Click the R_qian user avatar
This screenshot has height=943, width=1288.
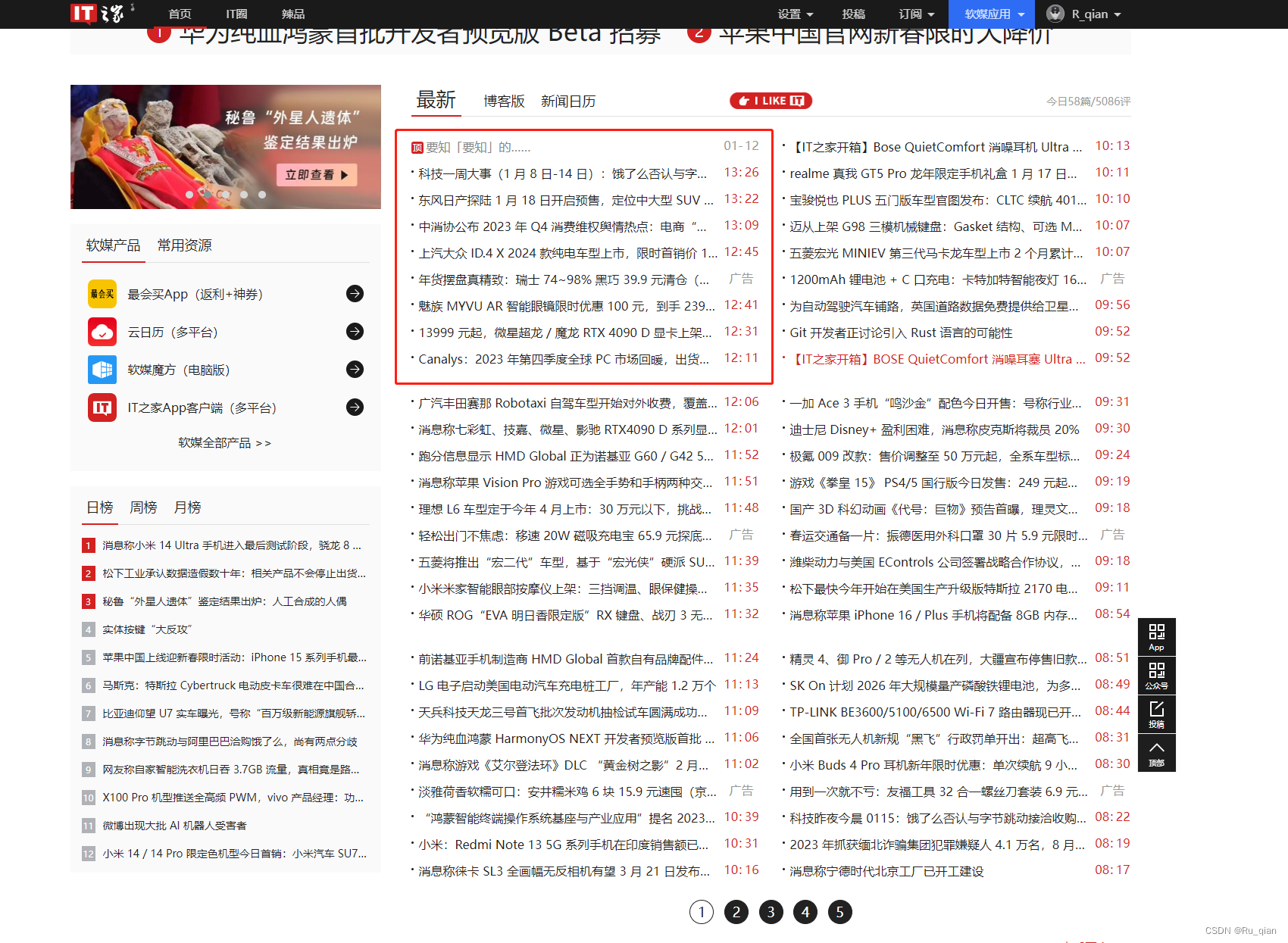tap(1055, 14)
